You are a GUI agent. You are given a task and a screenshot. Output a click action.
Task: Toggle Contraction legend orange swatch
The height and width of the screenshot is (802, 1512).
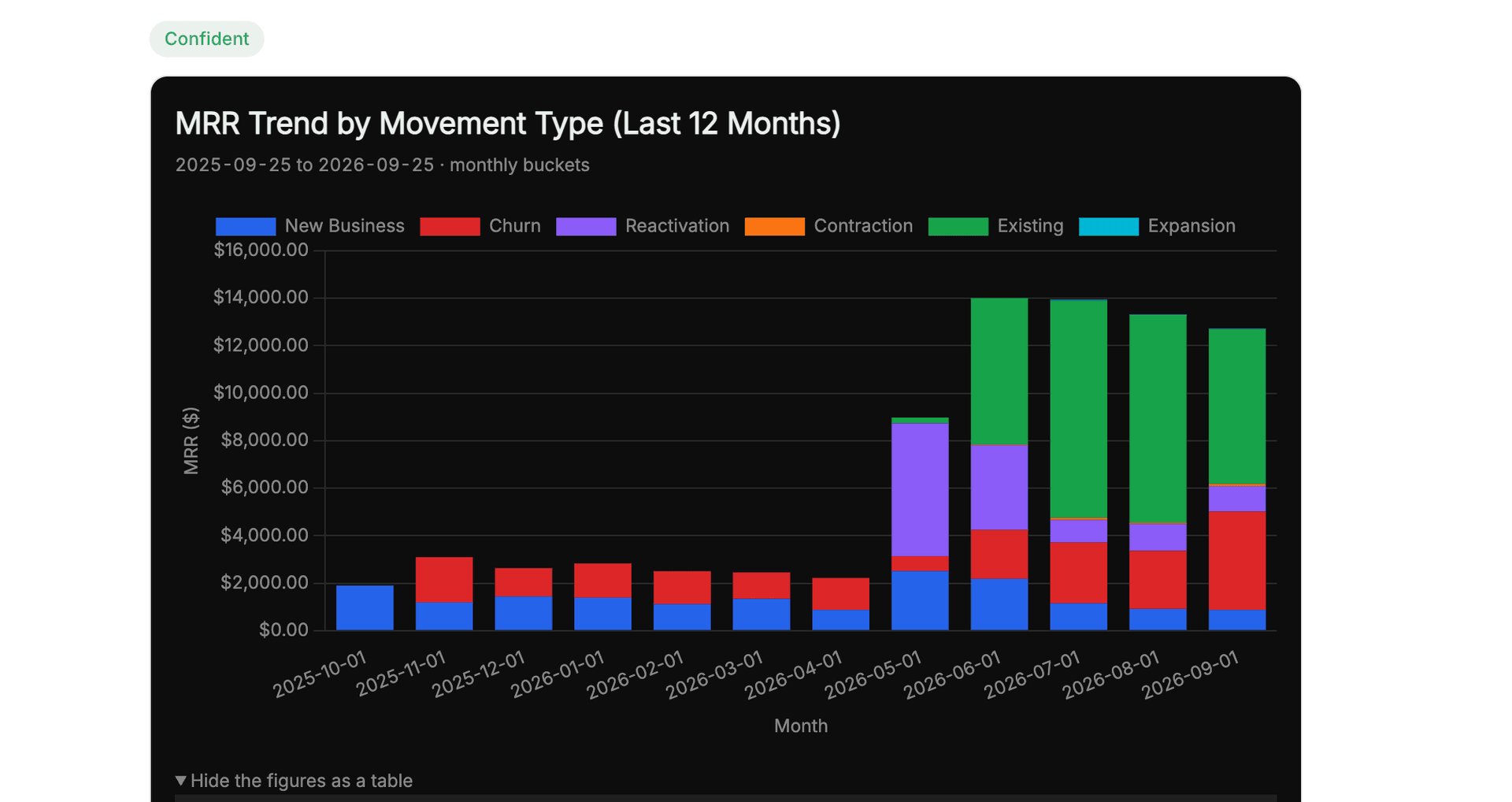775,226
